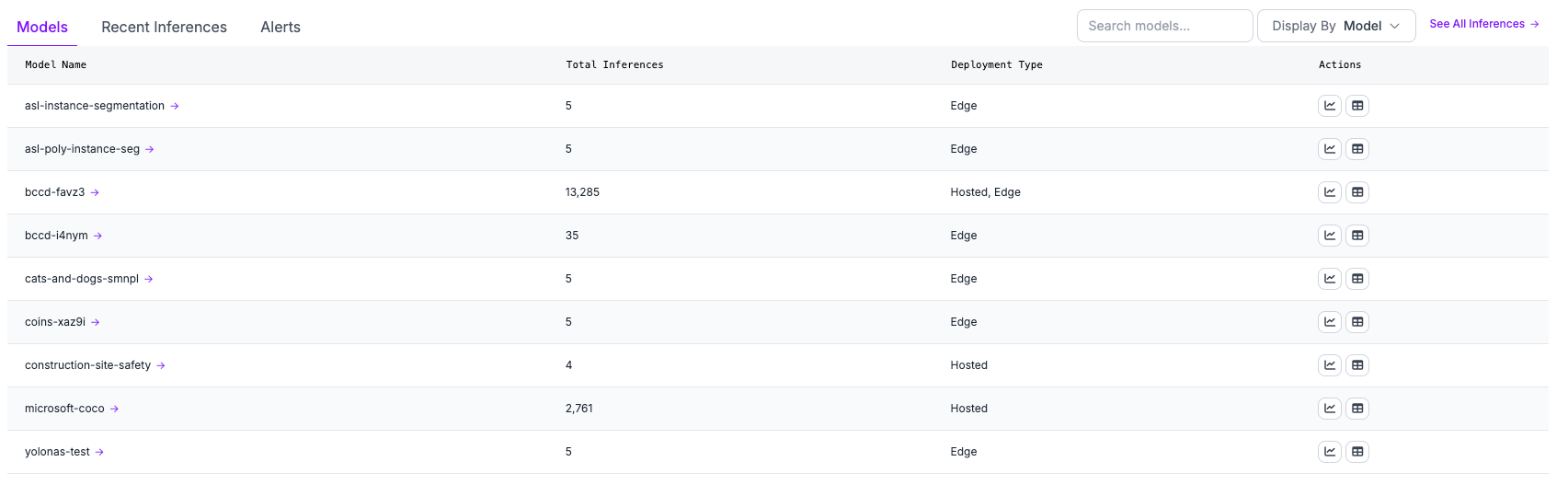Click the Total Inferences column header
This screenshot has width=1568, height=496.
tap(614, 64)
